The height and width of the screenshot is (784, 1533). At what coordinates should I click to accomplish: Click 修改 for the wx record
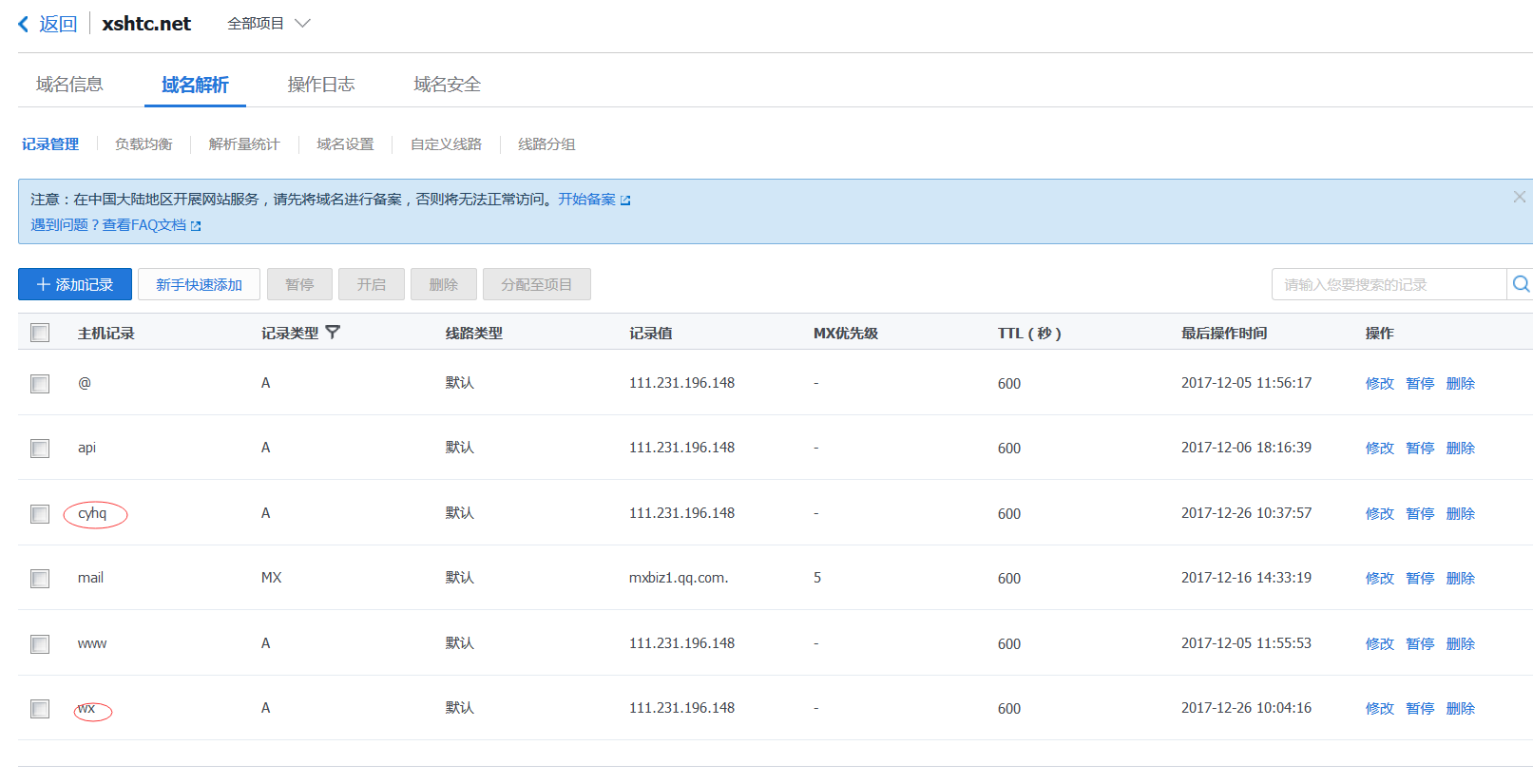click(x=1379, y=709)
